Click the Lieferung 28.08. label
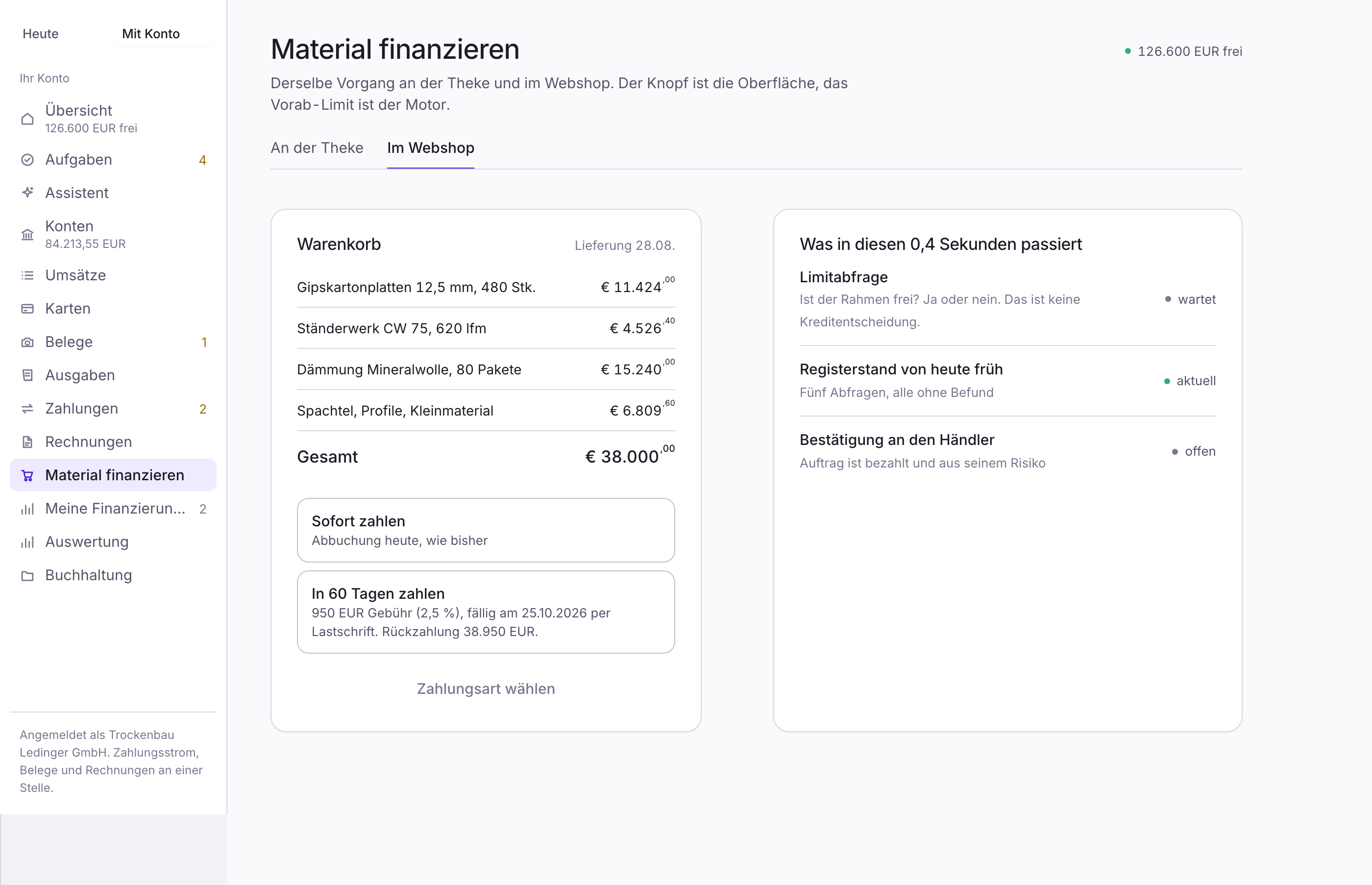Image resolution: width=1372 pixels, height=885 pixels. (625, 246)
